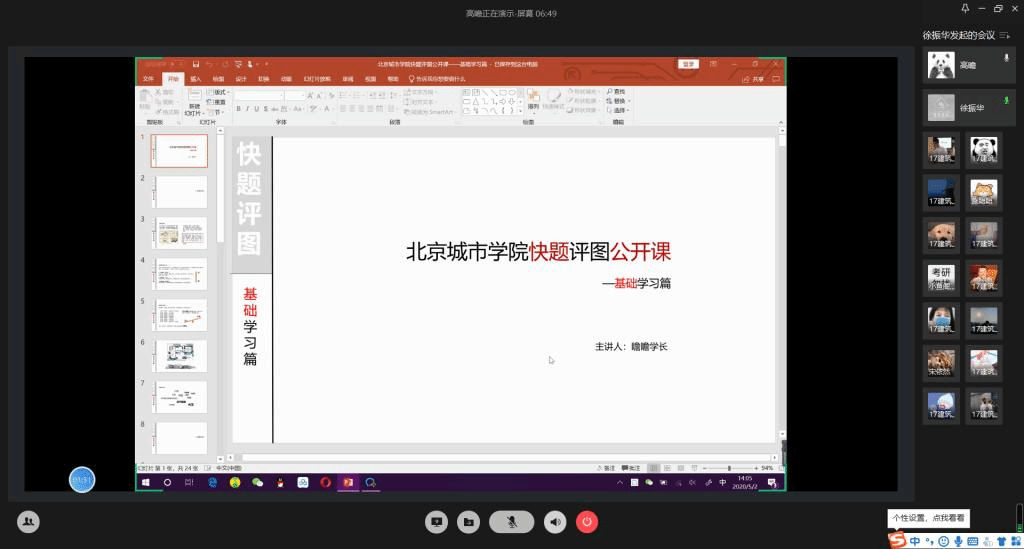Switch to the 幻灯片放映 ribbon tab
Viewport: 1024px width, 549px height.
[317, 79]
